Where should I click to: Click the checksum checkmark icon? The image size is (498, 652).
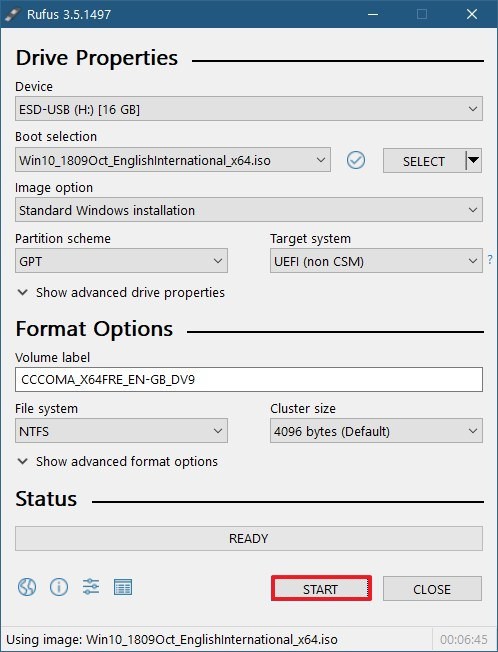356,160
